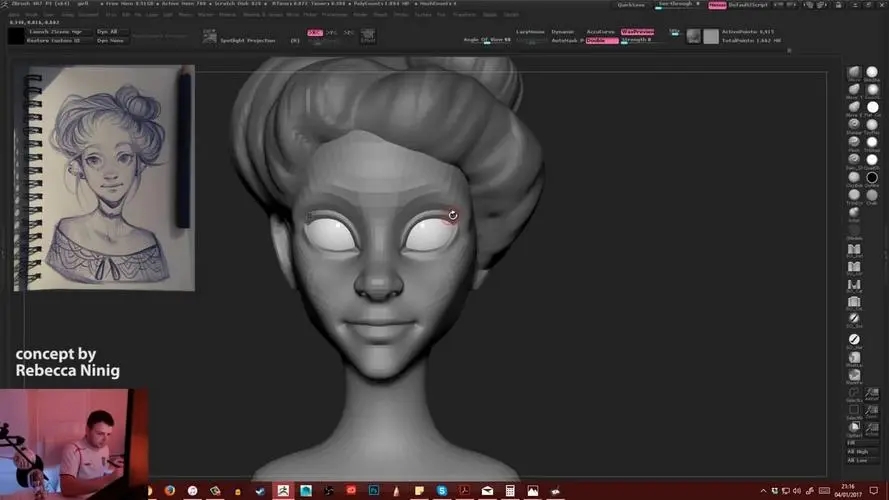Open the black color swatch
The height and width of the screenshot is (500, 889).
click(16, 36)
